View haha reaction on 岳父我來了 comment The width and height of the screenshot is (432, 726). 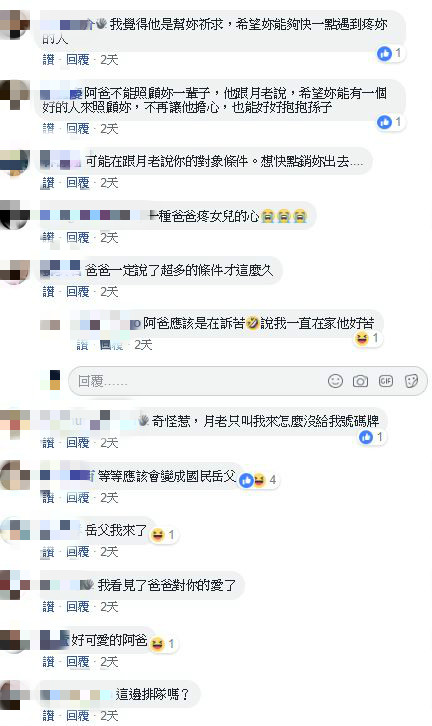click(x=163, y=535)
